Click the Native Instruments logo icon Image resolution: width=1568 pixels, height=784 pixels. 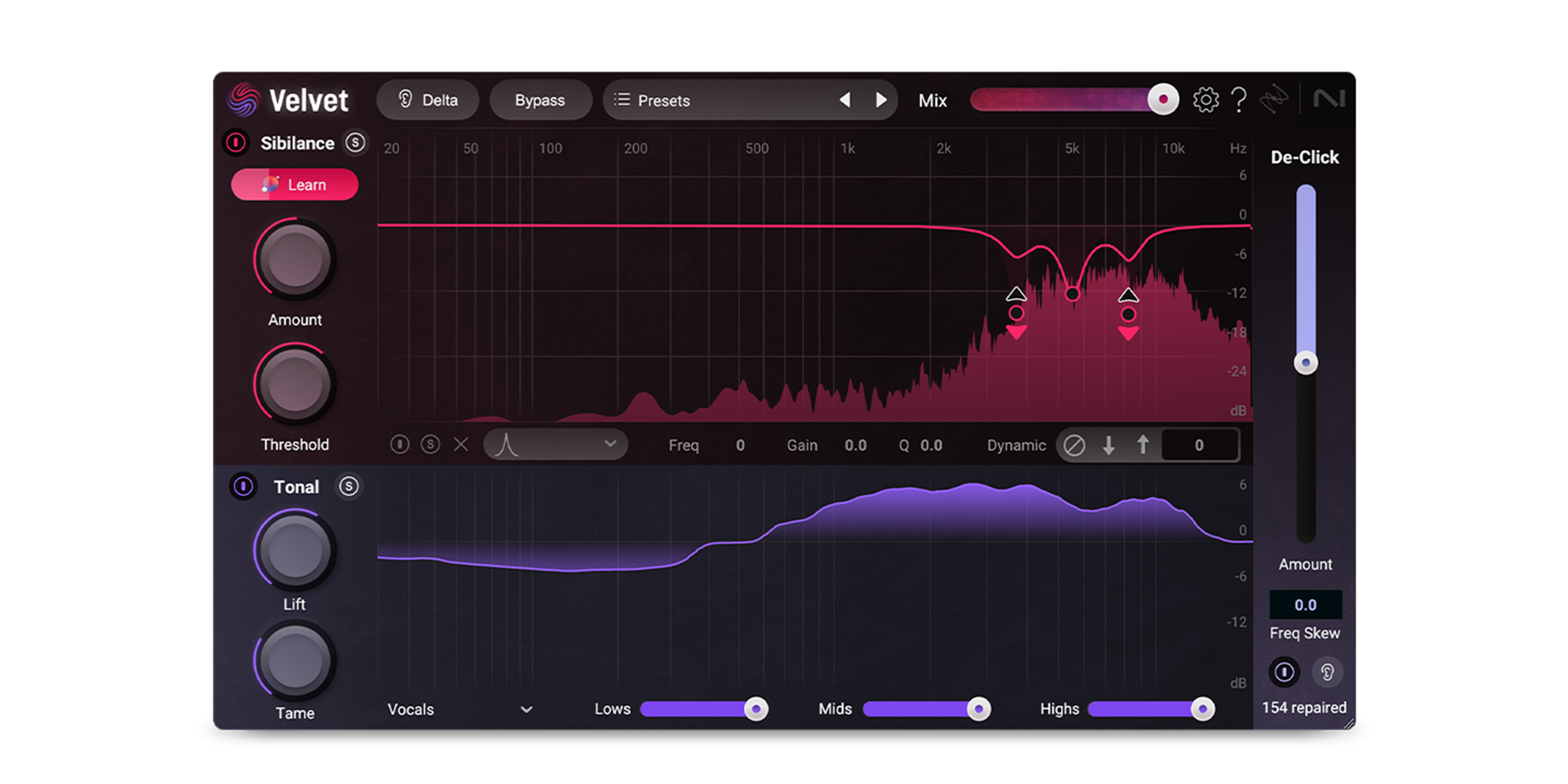pyautogui.click(x=1329, y=99)
